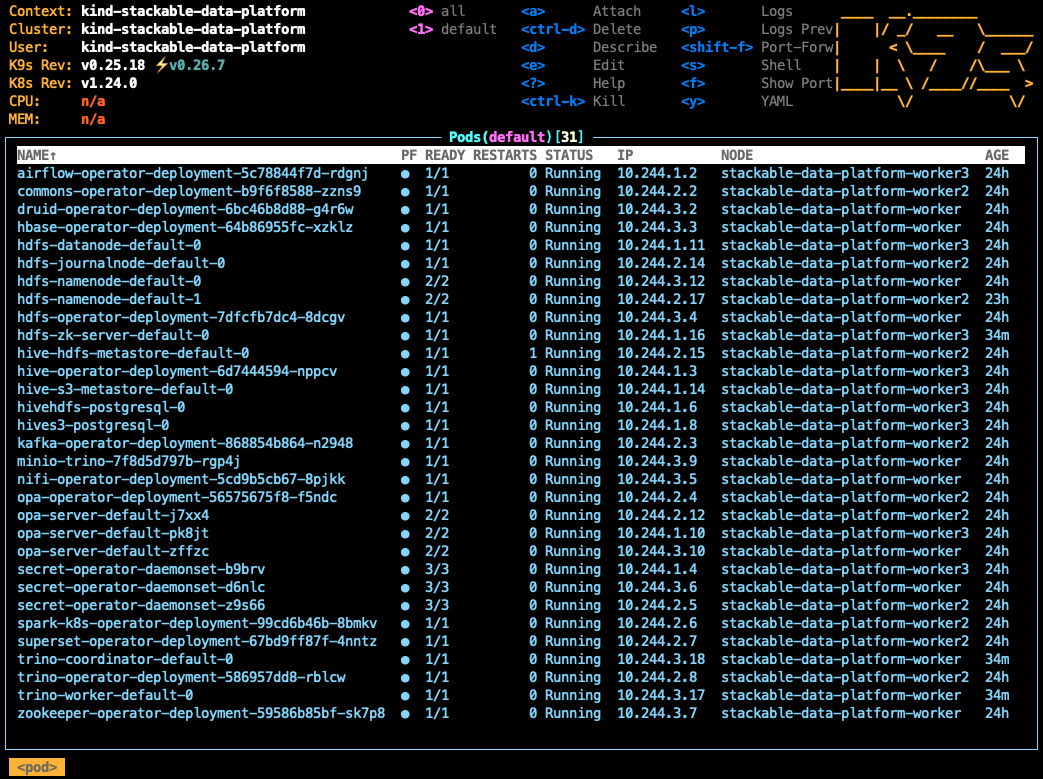
Task: Select hive-operator-deployment-6d7444594-nppcv pod
Action: [x=520, y=371]
